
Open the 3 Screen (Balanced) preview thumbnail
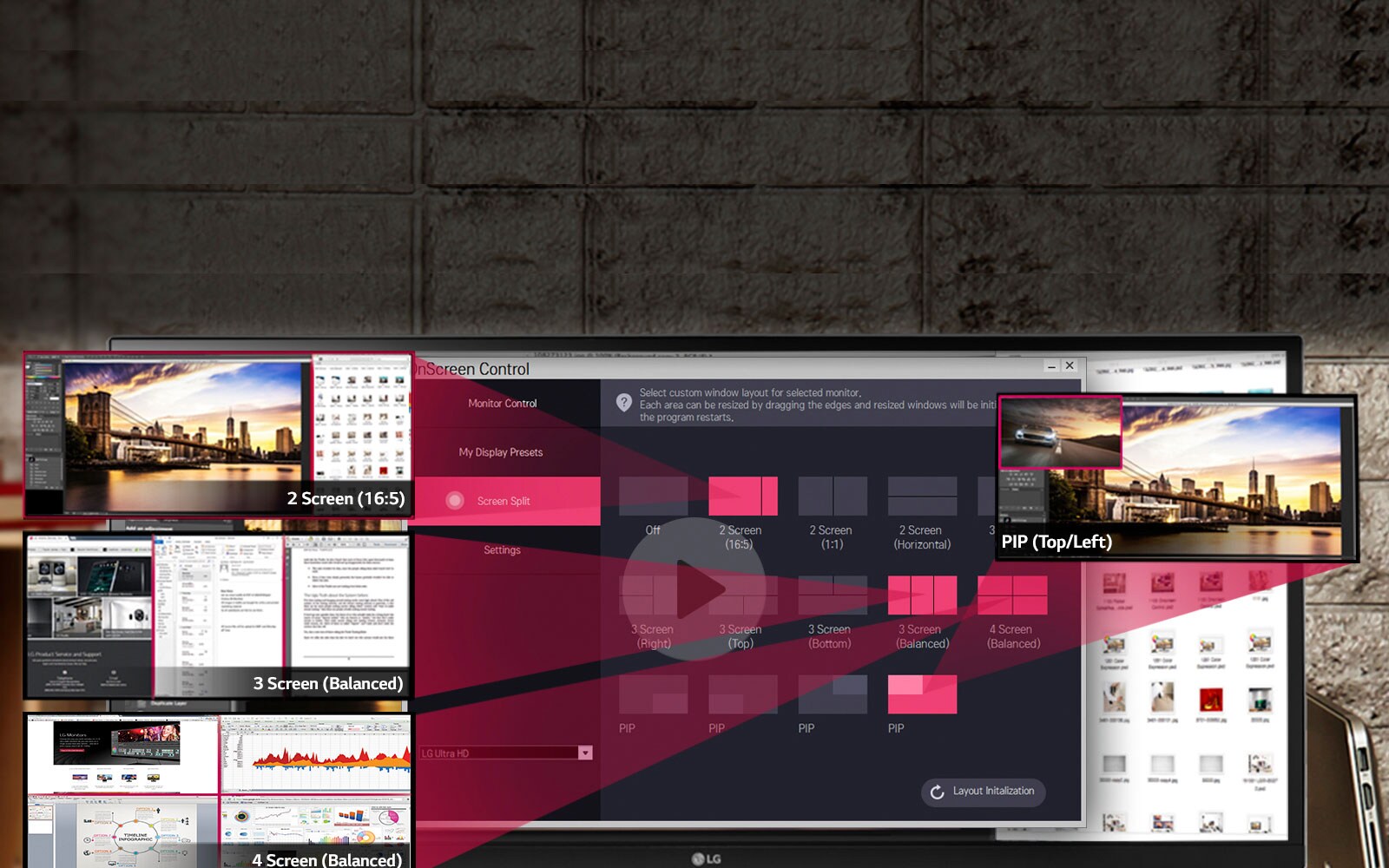tap(217, 616)
